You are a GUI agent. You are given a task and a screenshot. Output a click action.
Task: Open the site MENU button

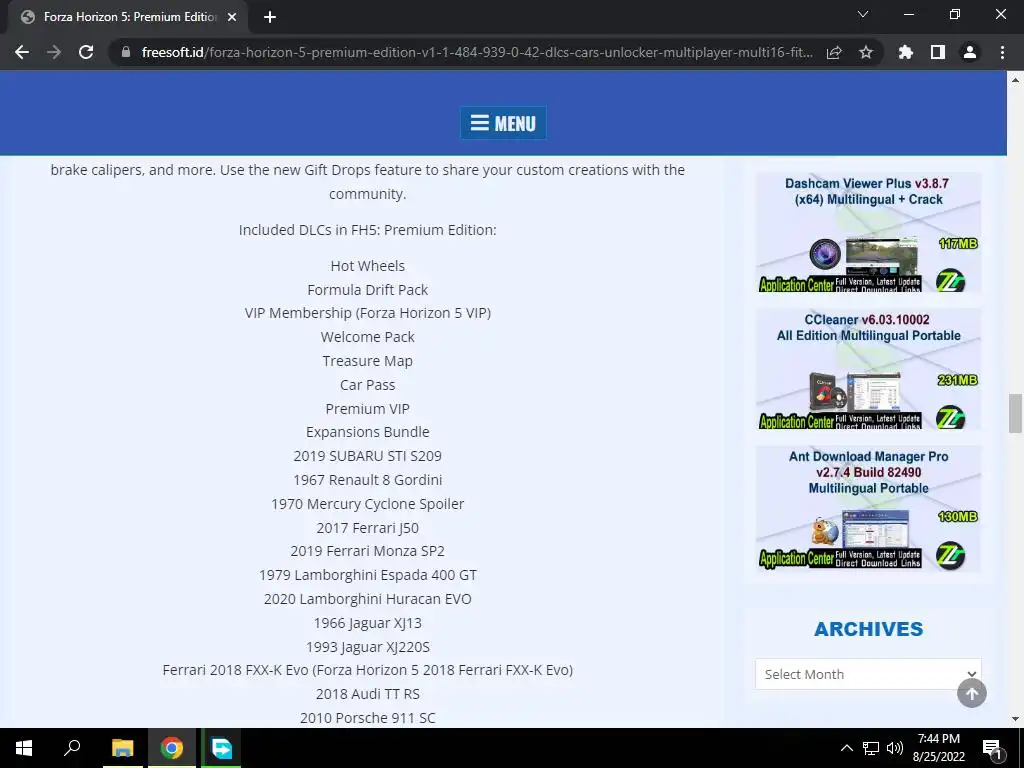503,123
